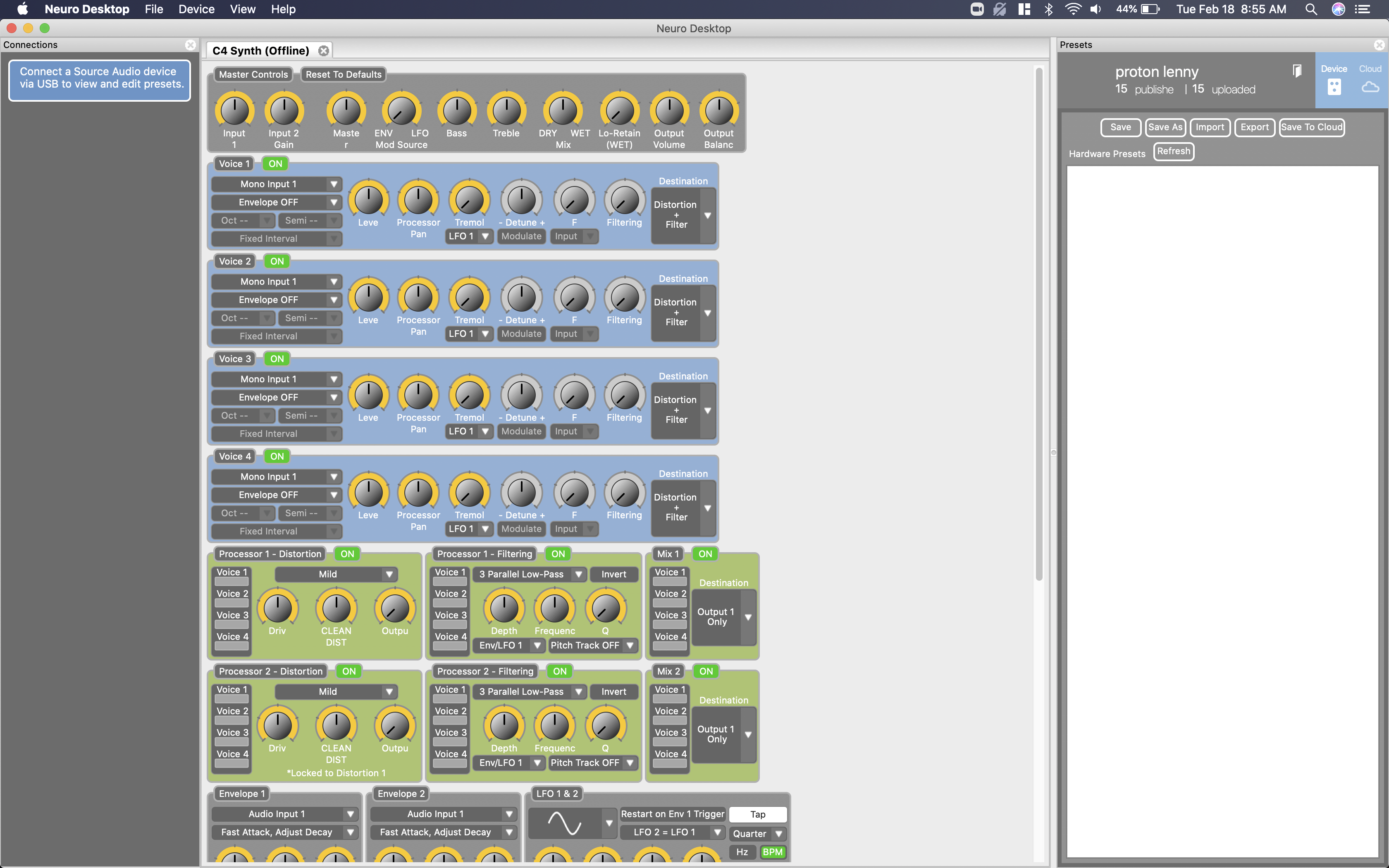1389x868 pixels.
Task: Click Voice 1 Level knob
Action: [x=368, y=200]
